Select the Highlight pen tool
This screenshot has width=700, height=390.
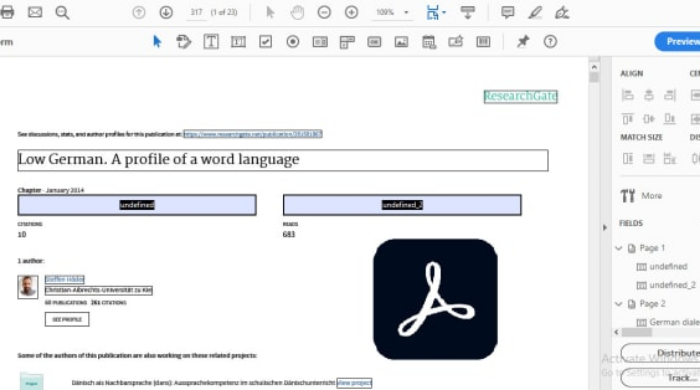[535, 12]
